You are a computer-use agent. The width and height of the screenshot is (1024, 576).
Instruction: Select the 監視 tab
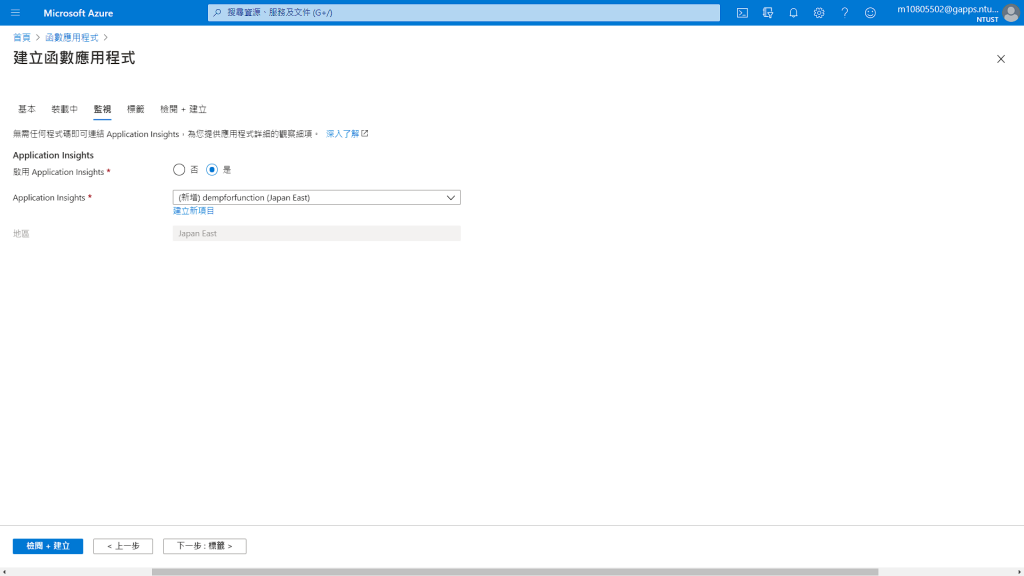102,109
